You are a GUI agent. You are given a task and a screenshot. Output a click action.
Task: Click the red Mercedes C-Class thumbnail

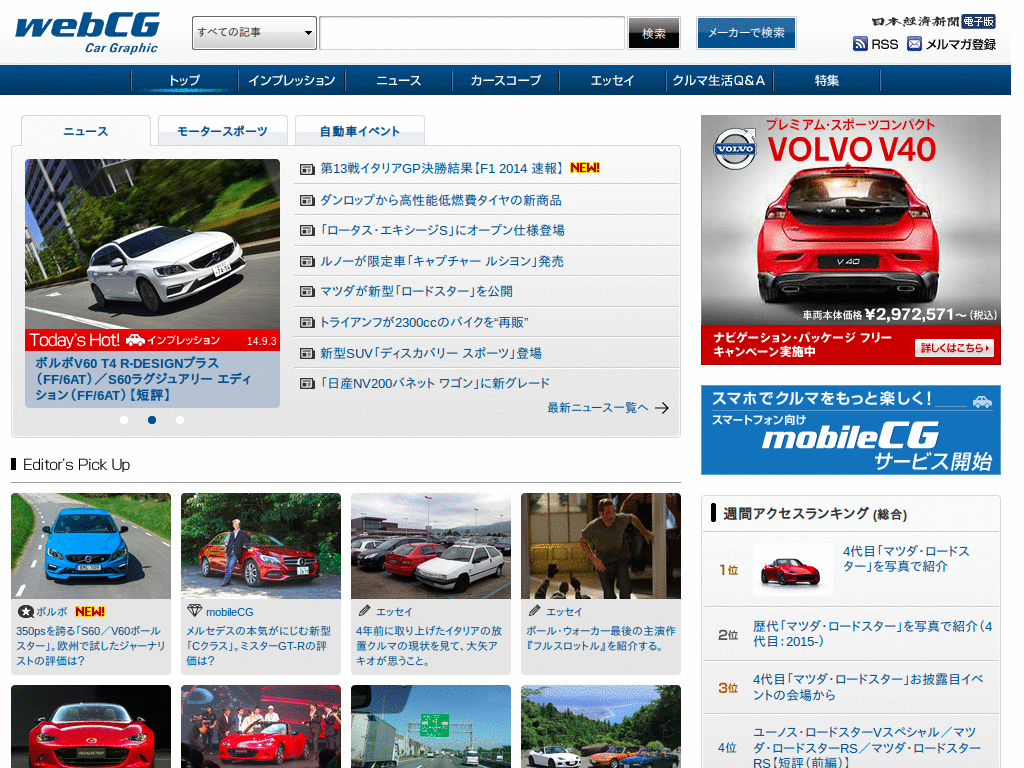[261, 546]
